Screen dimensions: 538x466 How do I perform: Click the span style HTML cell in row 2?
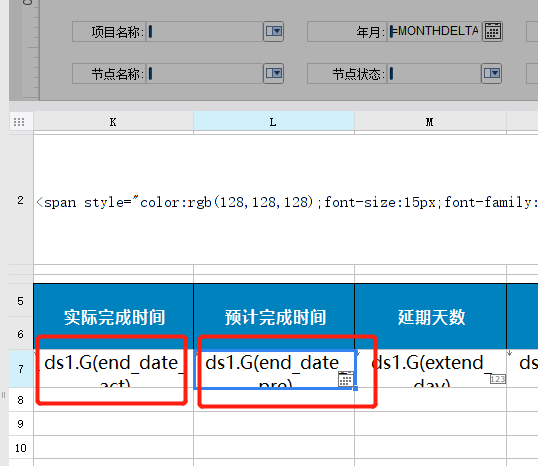pos(286,200)
